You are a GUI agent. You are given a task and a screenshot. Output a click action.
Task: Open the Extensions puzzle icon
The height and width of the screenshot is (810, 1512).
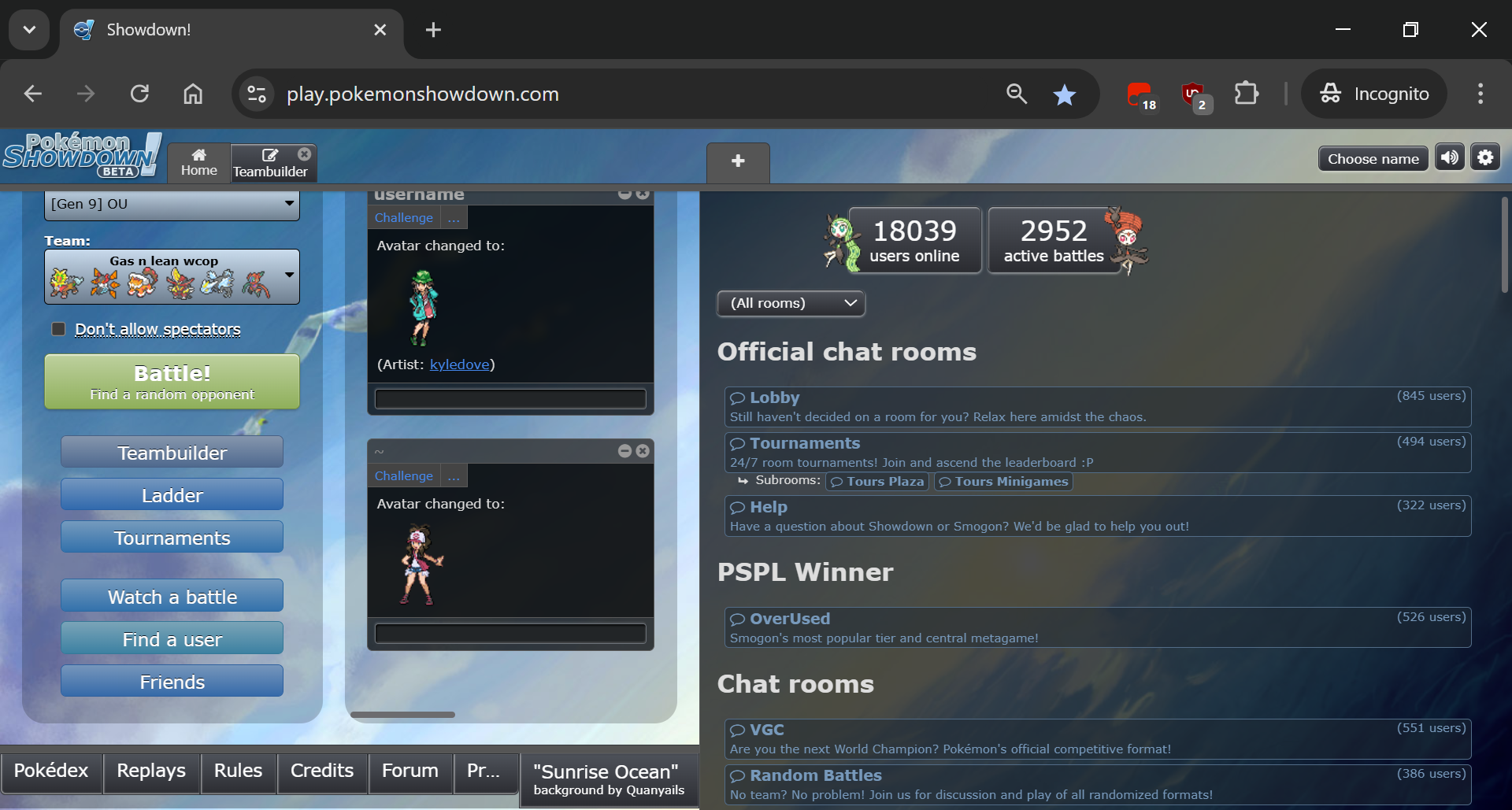click(x=1247, y=94)
